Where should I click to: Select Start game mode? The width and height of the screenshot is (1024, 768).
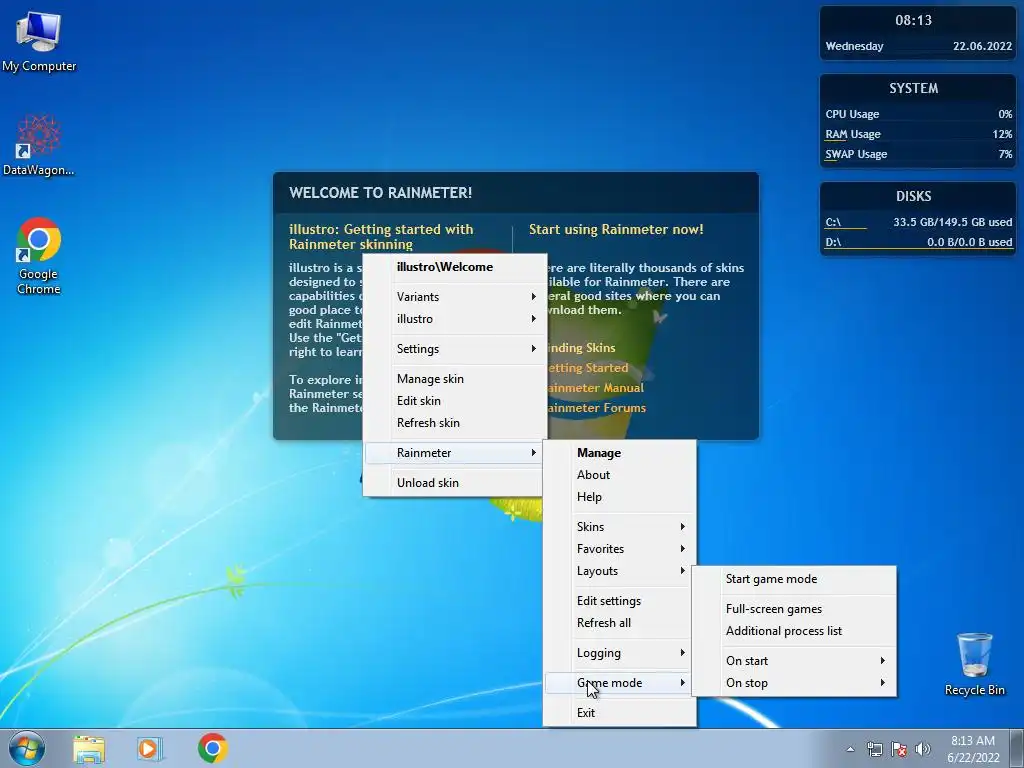tap(794, 579)
